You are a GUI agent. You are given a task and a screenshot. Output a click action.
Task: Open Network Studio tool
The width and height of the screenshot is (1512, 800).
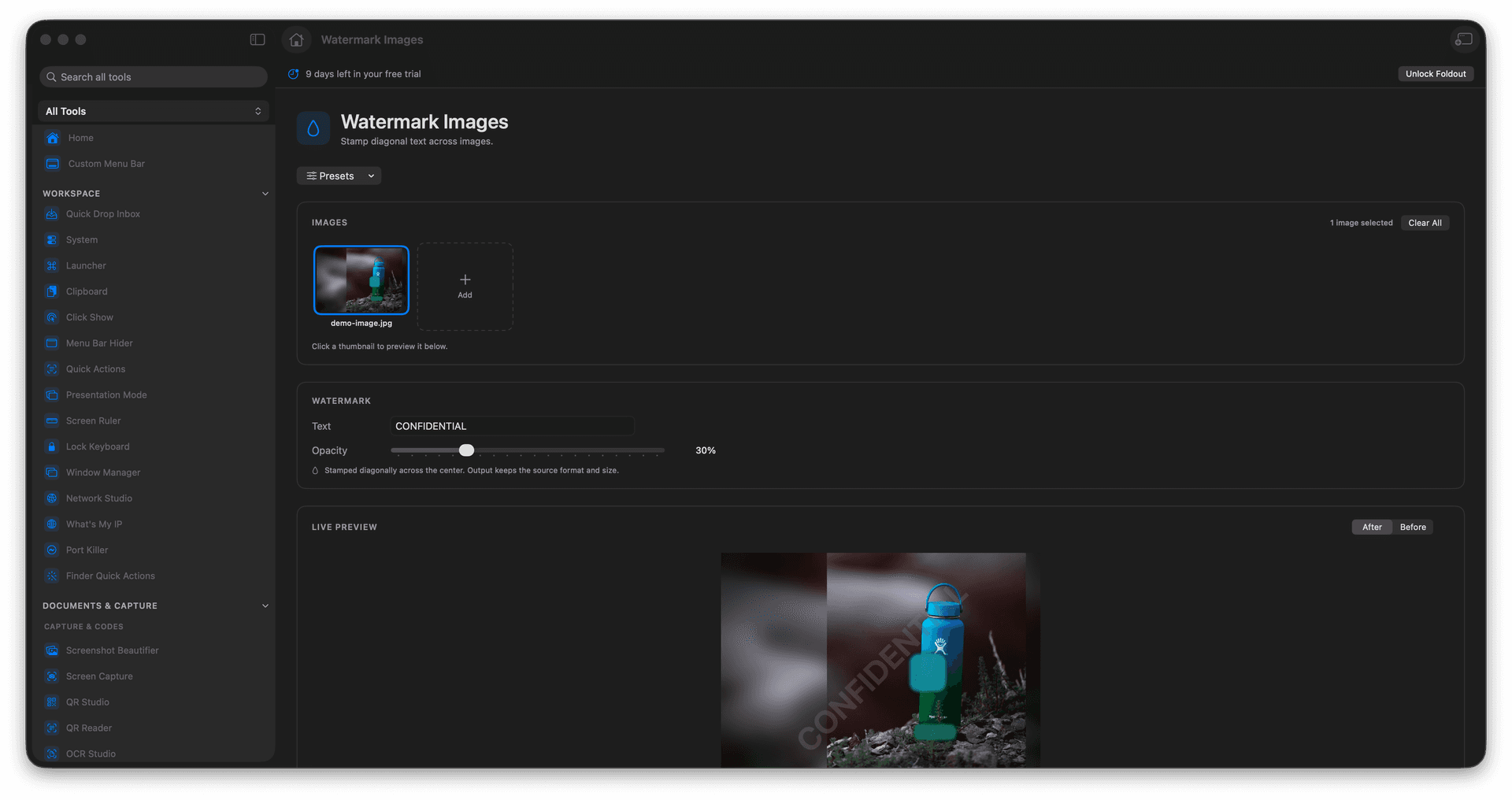coord(154,498)
